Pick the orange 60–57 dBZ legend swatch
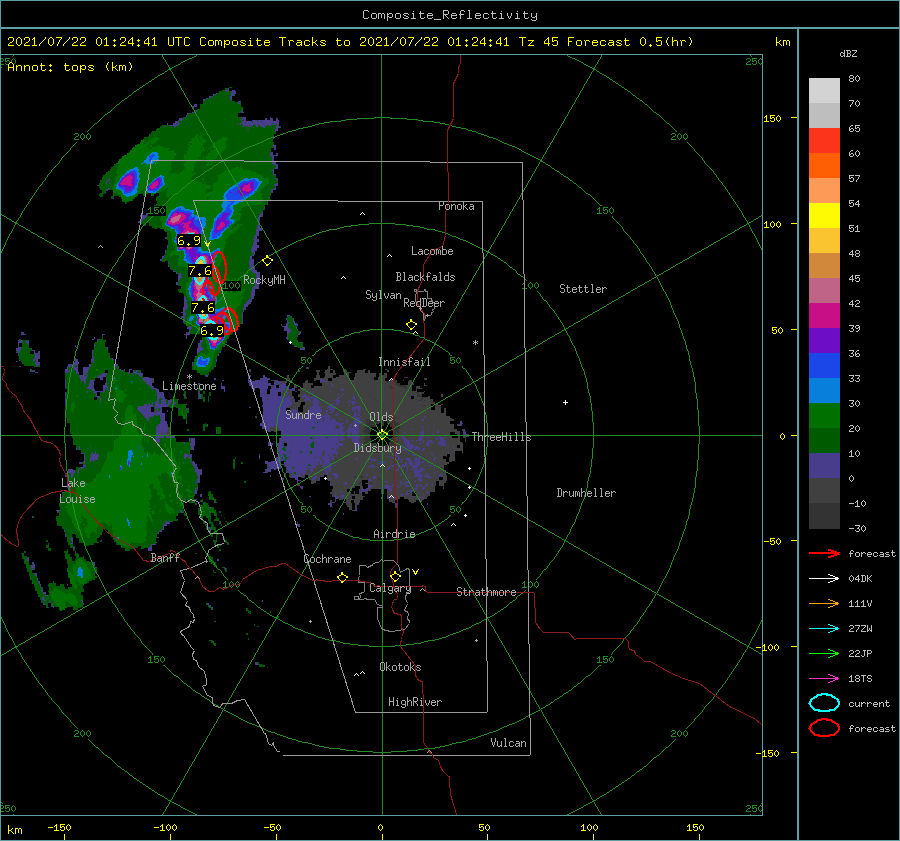This screenshot has height=841, width=900. tap(824, 166)
